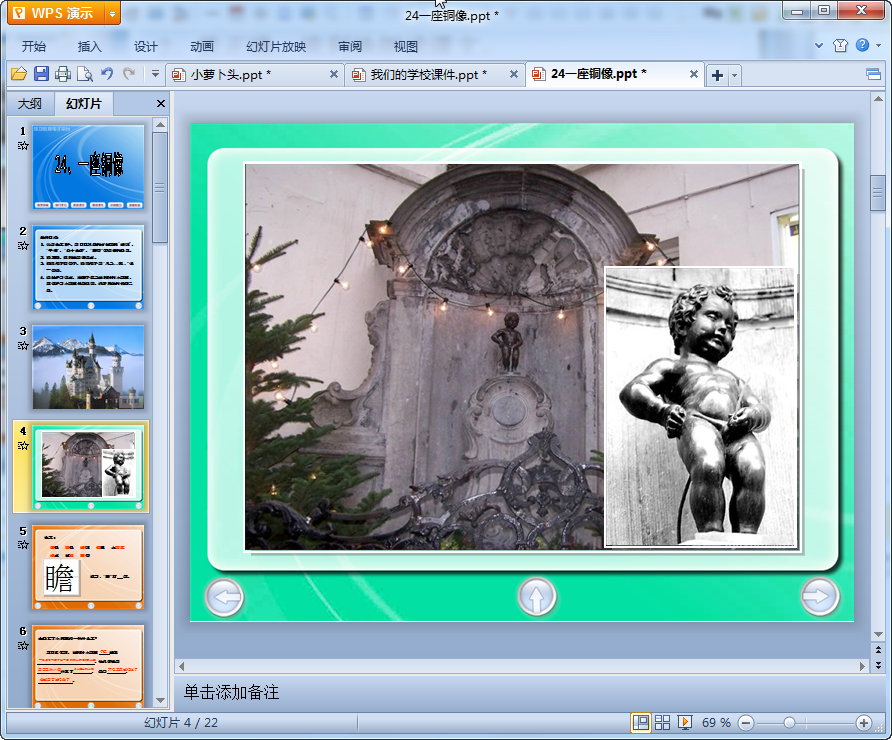Click 单击添加备注 notes area

232,692
